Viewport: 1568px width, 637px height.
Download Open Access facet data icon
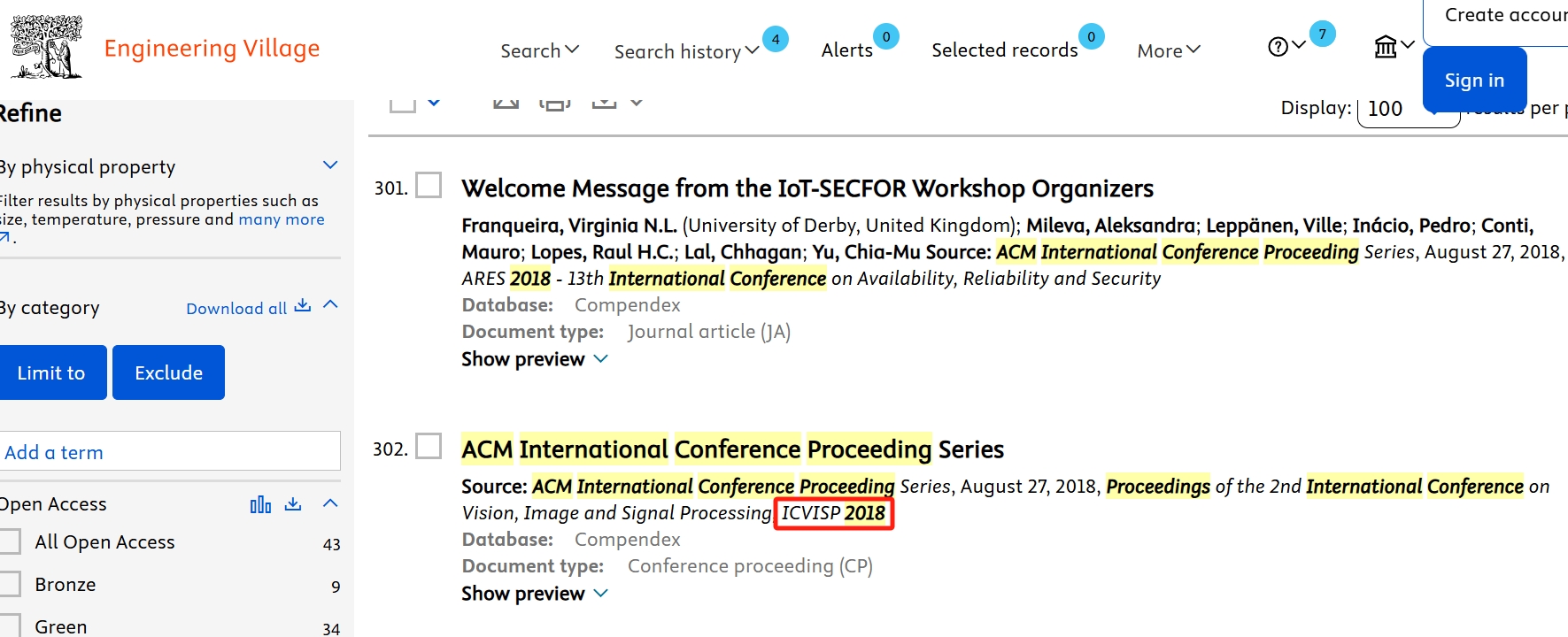[293, 504]
